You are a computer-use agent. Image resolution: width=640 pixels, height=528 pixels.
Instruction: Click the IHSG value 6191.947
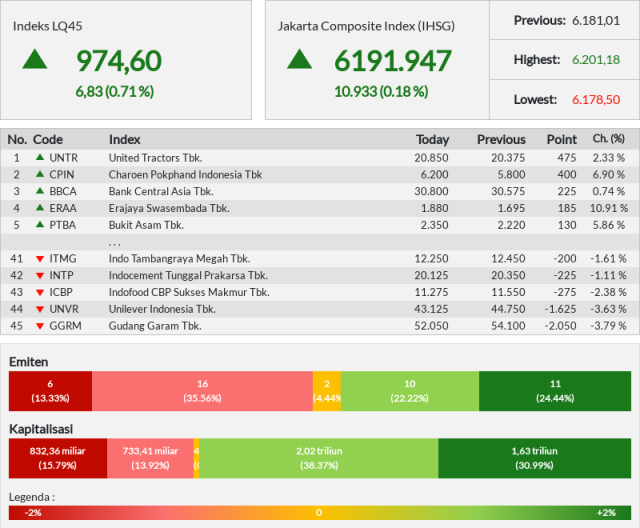pyautogui.click(x=393, y=61)
